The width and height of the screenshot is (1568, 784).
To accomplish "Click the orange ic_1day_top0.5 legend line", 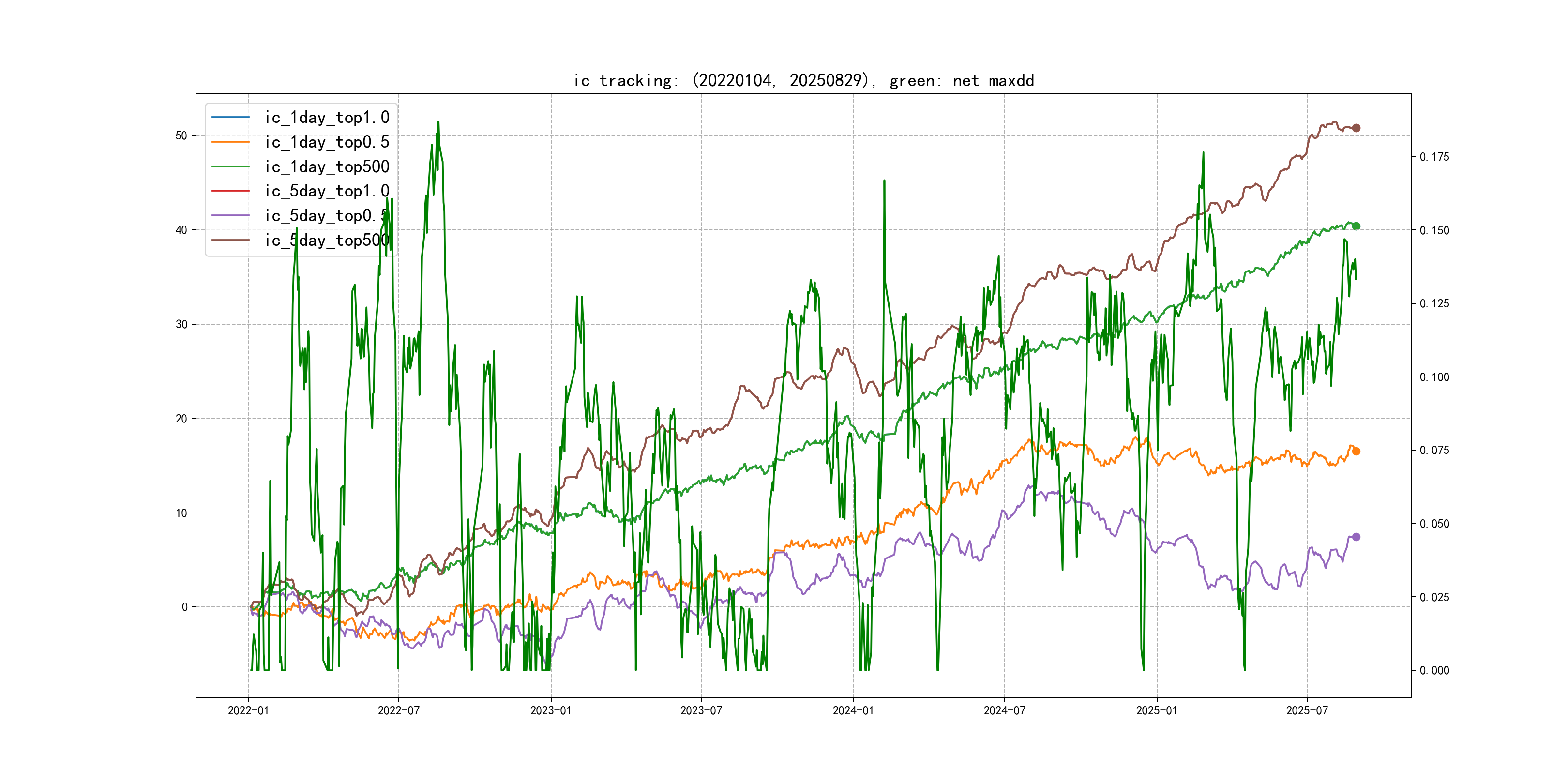I will [230, 142].
